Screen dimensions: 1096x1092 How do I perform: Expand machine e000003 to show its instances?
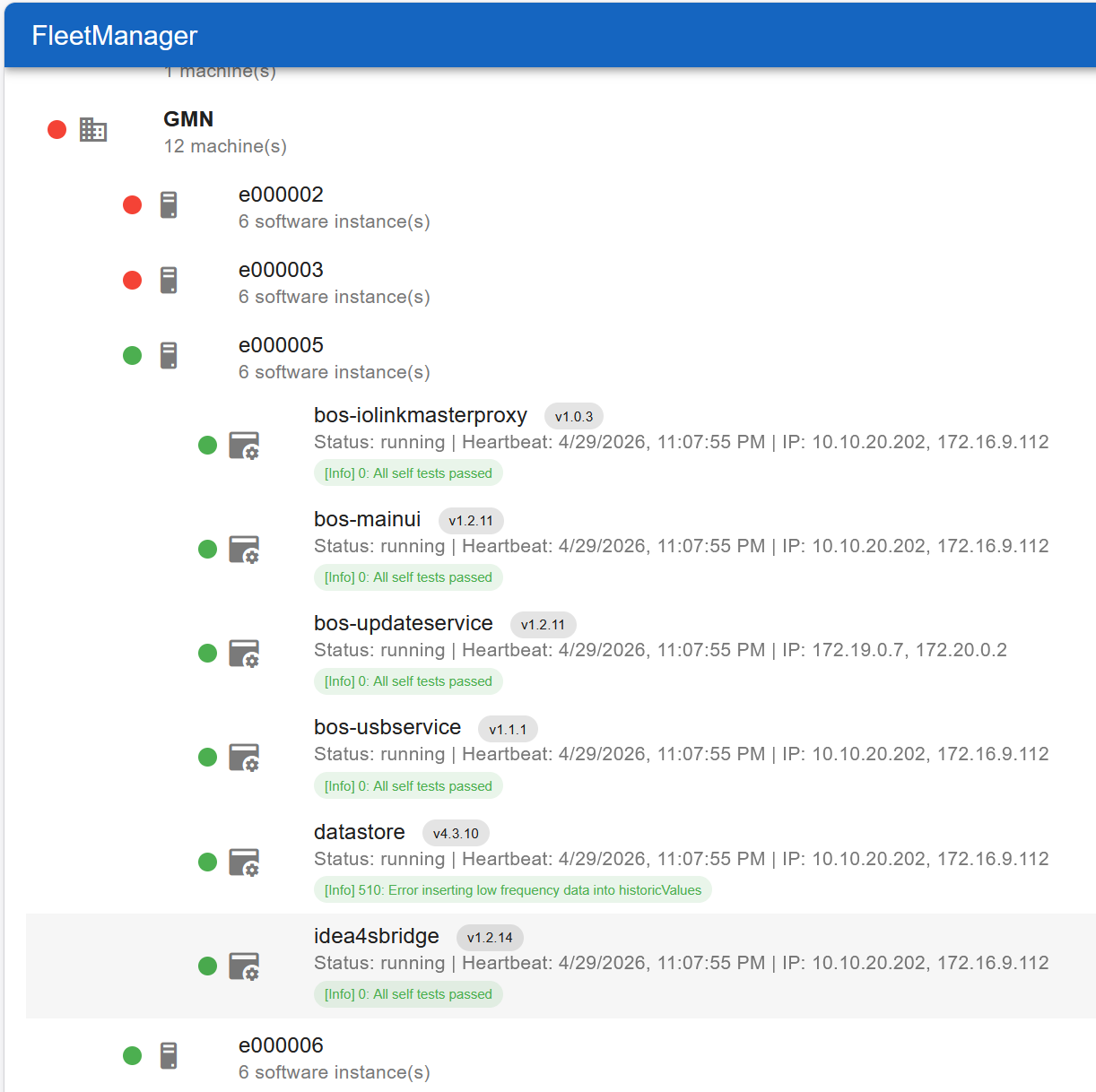pyautogui.click(x=281, y=269)
